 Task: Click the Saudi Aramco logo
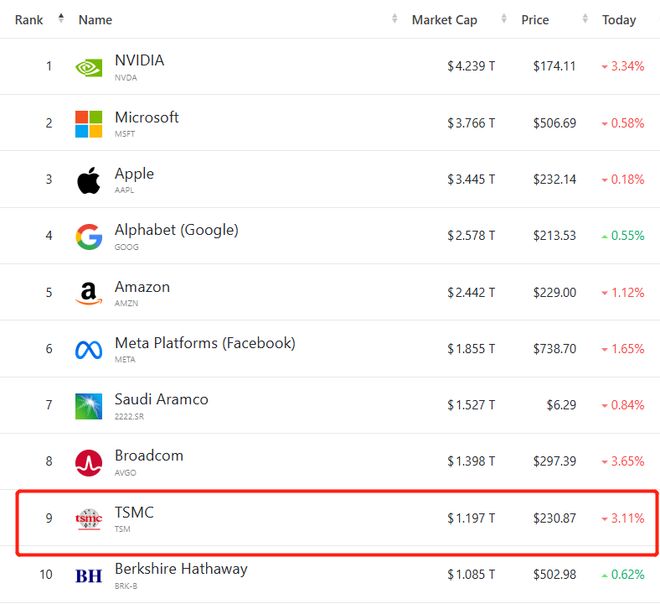tap(88, 406)
